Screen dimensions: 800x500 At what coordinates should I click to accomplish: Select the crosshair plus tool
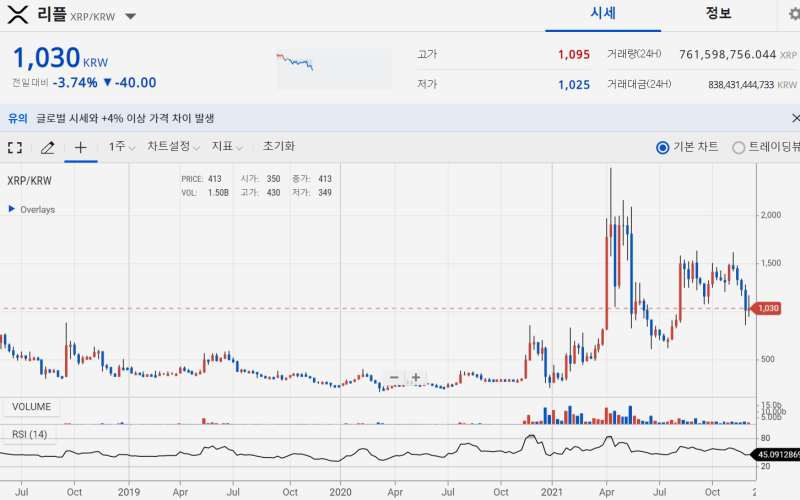81,148
